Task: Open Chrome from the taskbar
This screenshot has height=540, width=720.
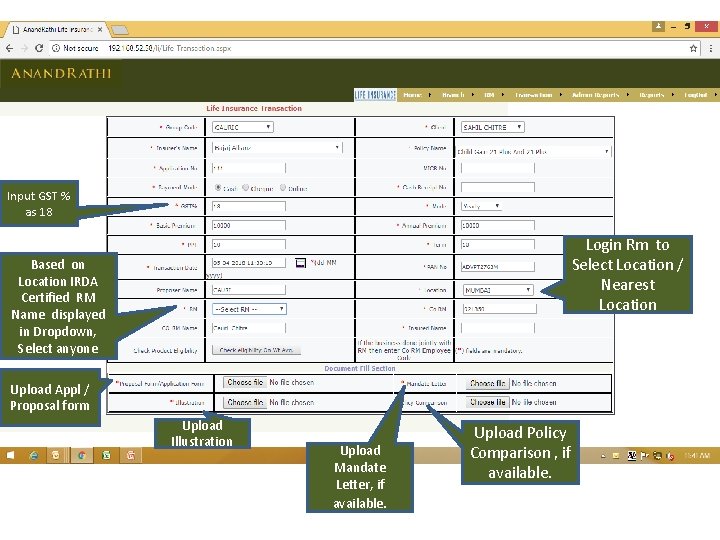Action: click(x=82, y=455)
